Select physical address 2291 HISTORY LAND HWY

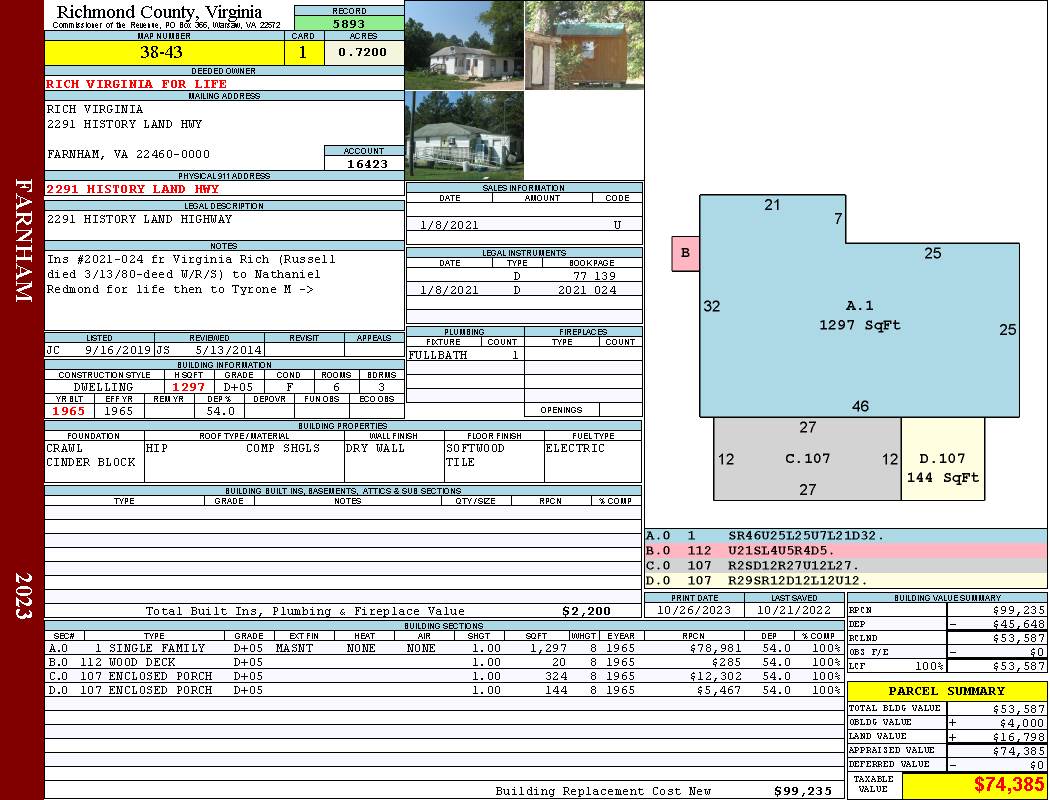click(x=133, y=189)
